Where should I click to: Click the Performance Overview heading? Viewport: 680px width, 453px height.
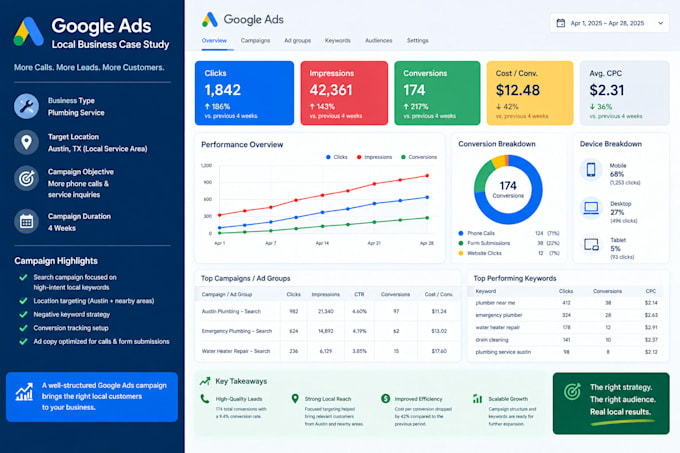point(242,145)
